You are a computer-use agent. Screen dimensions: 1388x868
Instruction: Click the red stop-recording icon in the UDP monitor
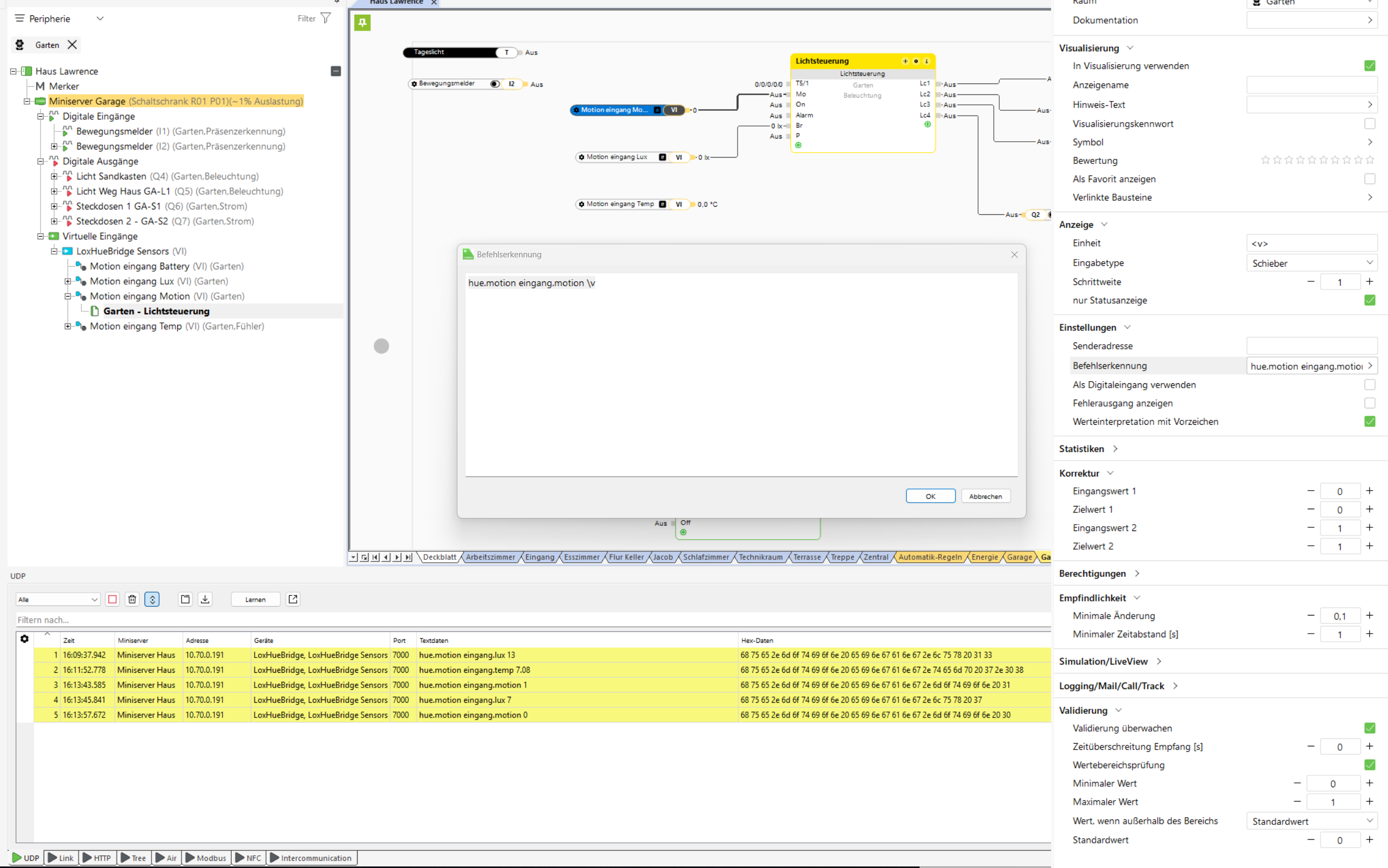pos(112,599)
